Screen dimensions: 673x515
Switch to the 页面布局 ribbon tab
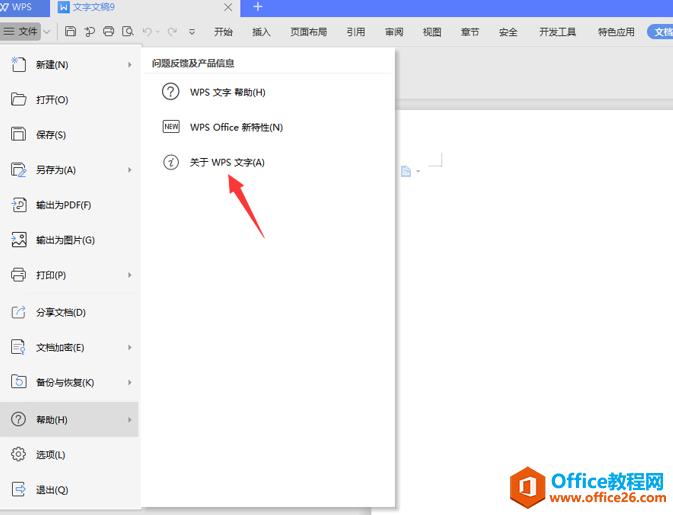click(x=308, y=32)
